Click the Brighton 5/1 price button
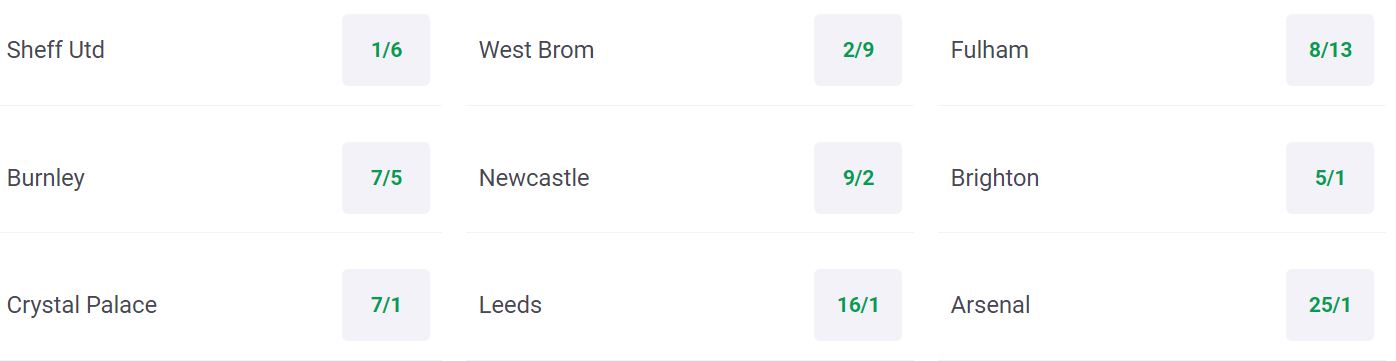The image size is (1396, 361). click(x=1330, y=178)
